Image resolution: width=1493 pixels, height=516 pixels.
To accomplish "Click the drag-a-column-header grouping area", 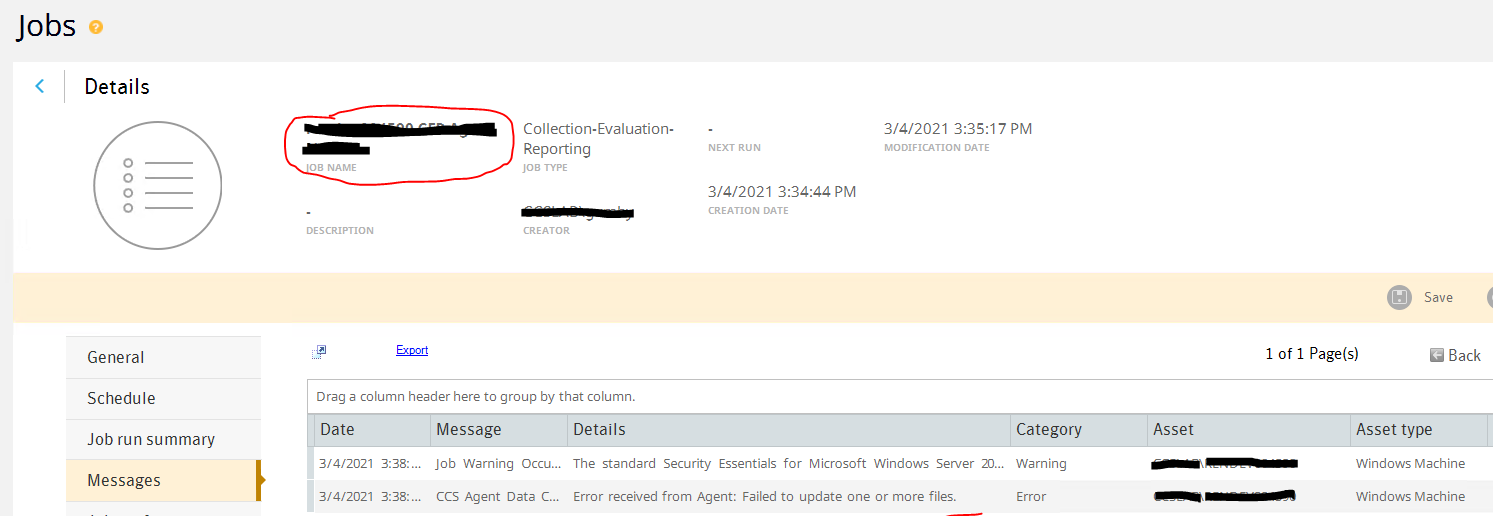I will pos(476,397).
